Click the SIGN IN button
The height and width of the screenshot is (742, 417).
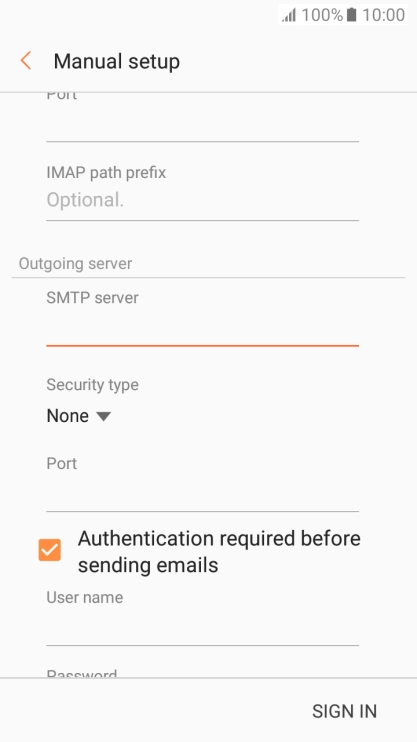(345, 711)
